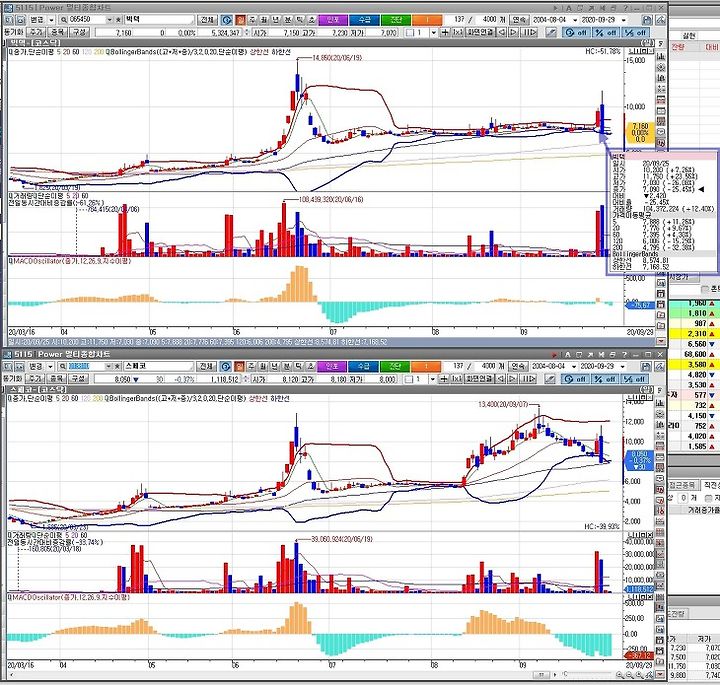Click the second icon in top chart's side strip
Screen dimensions: 720x685
661,67
